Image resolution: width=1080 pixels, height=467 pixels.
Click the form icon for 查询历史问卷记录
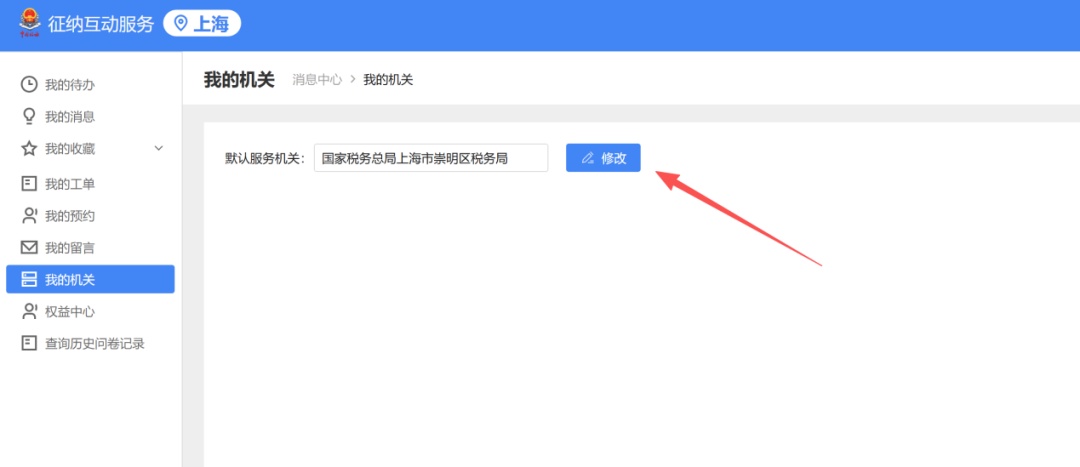[29, 343]
